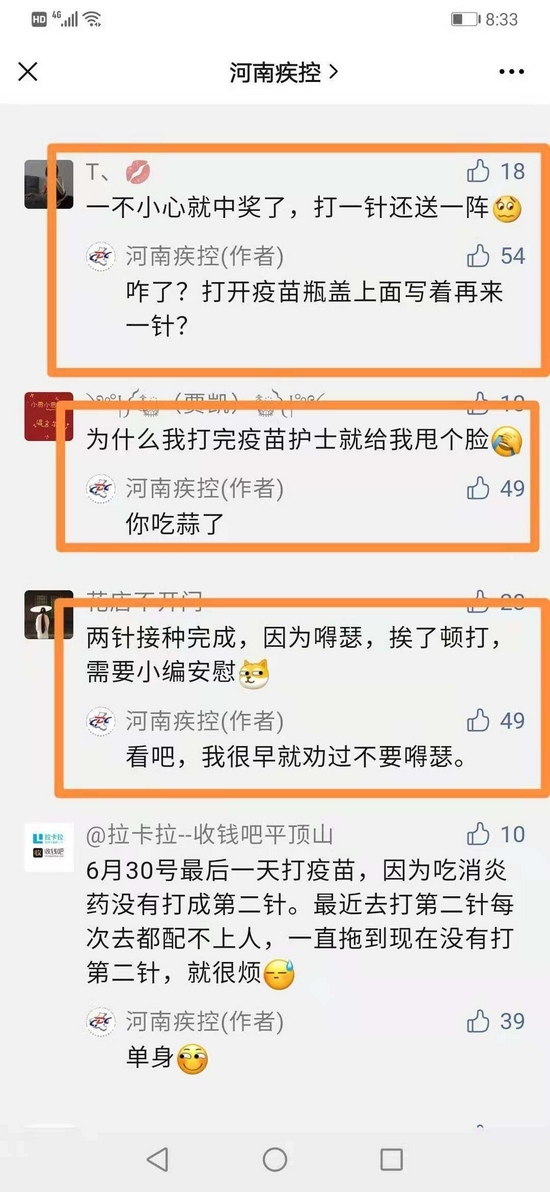Tap the Android back navigation triangle
Screen dimensions: 550x1192
coord(157,1159)
